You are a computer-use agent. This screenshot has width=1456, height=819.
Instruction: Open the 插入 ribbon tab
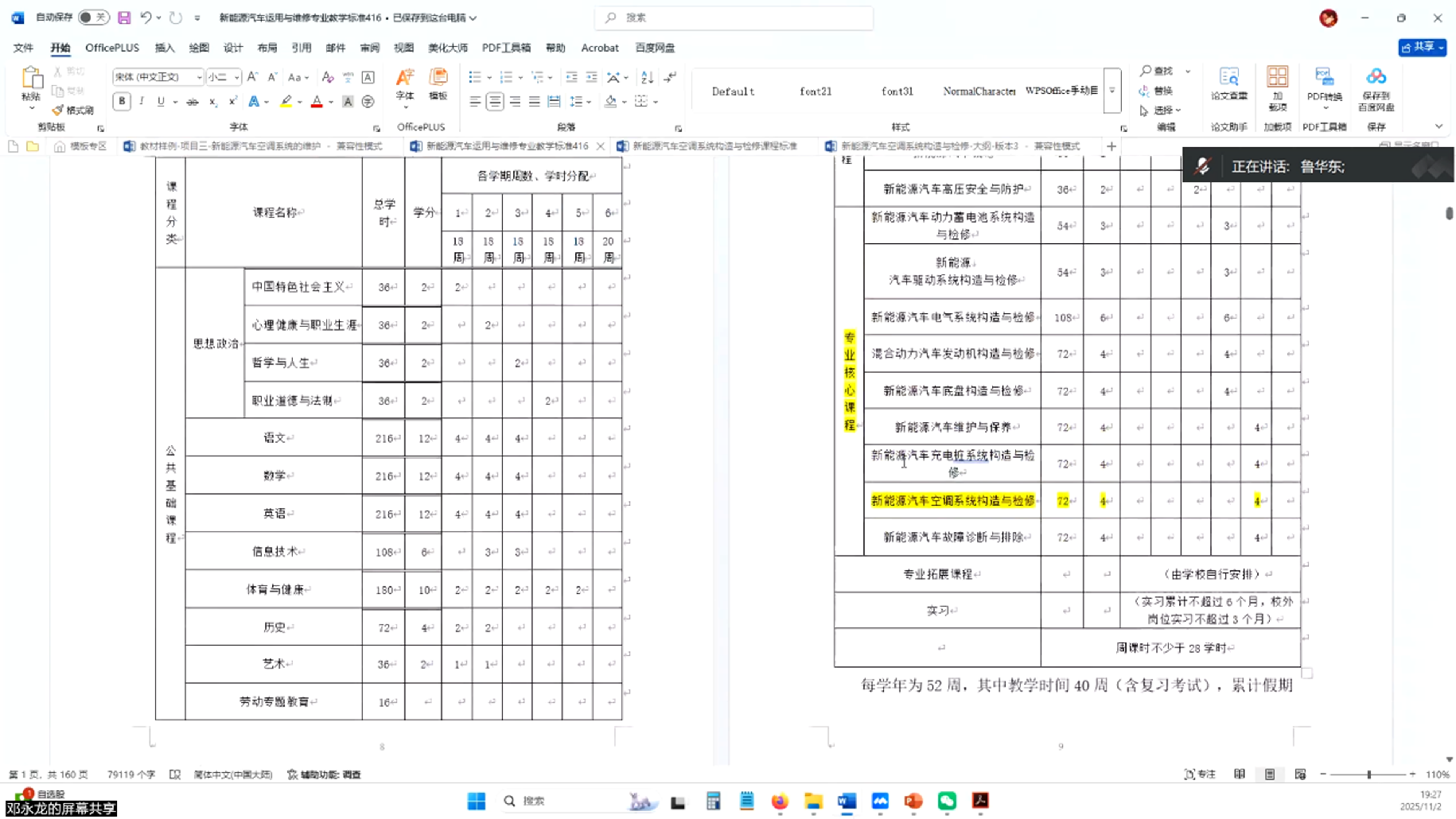pos(164,47)
